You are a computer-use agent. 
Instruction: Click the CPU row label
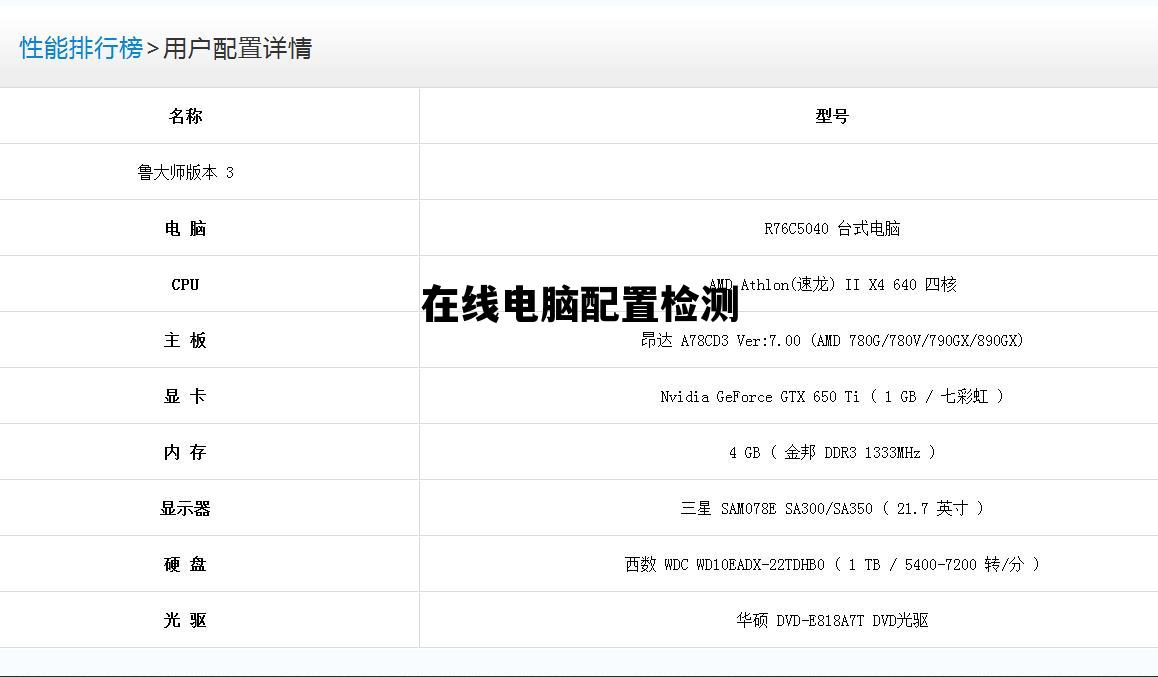pos(185,284)
